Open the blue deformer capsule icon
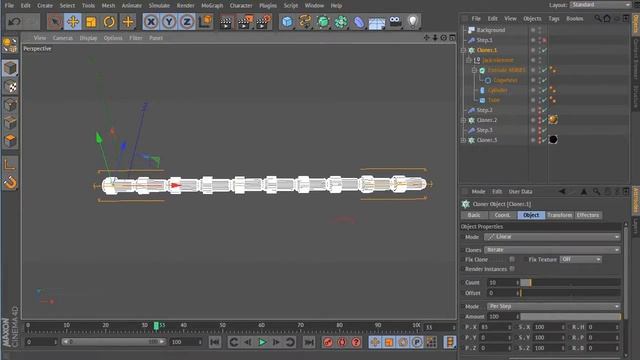This screenshot has width=640, height=360. click(x=359, y=22)
